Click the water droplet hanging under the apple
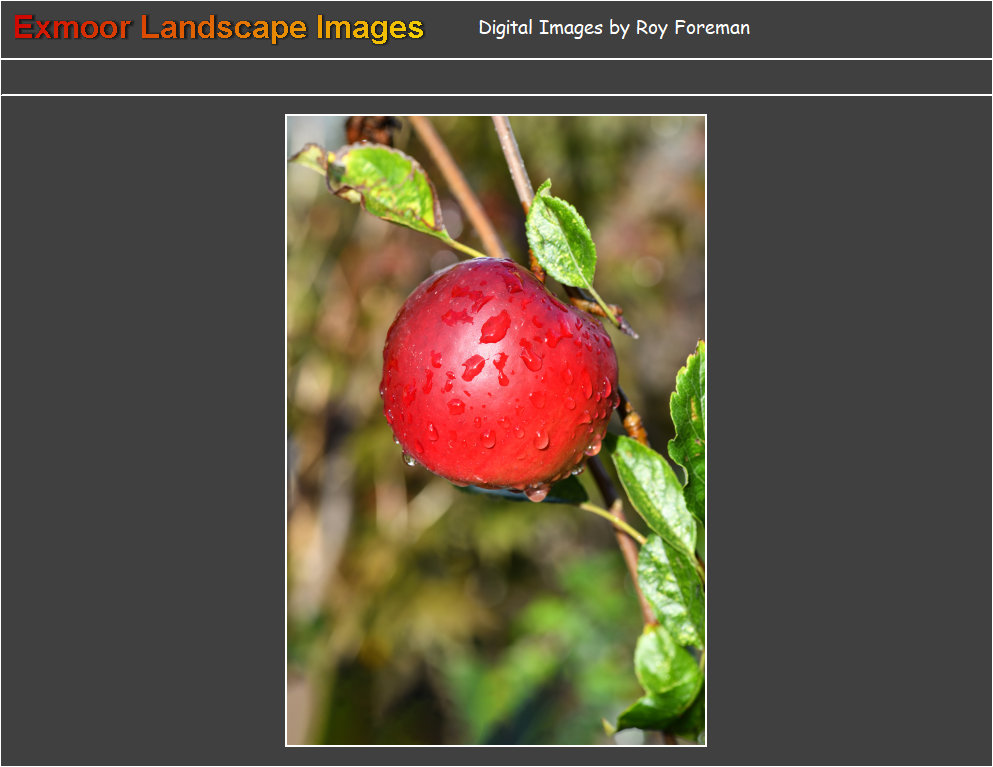The width and height of the screenshot is (993, 767). (537, 492)
